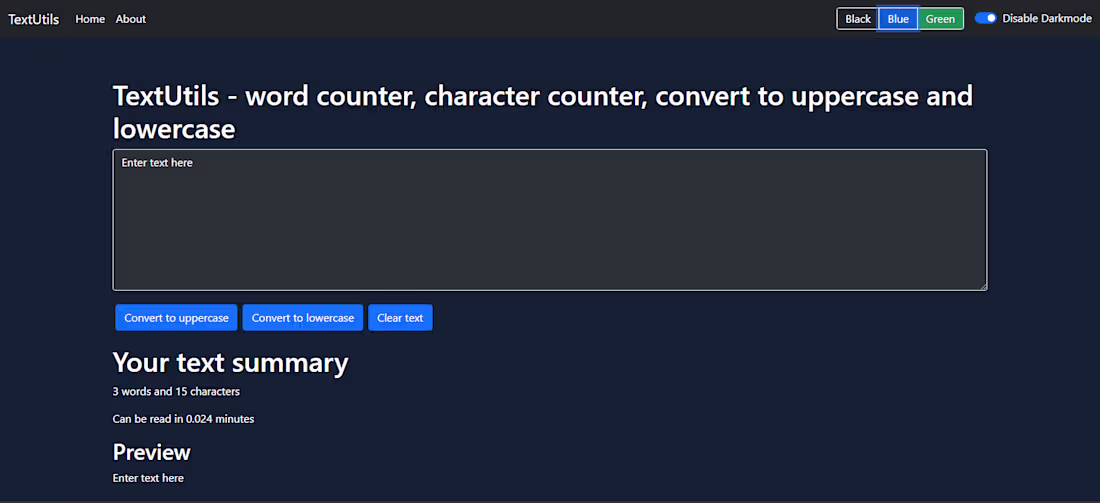This screenshot has height=503, width=1100.
Task: Click the TextUtils brand logo link
Action: 33,19
